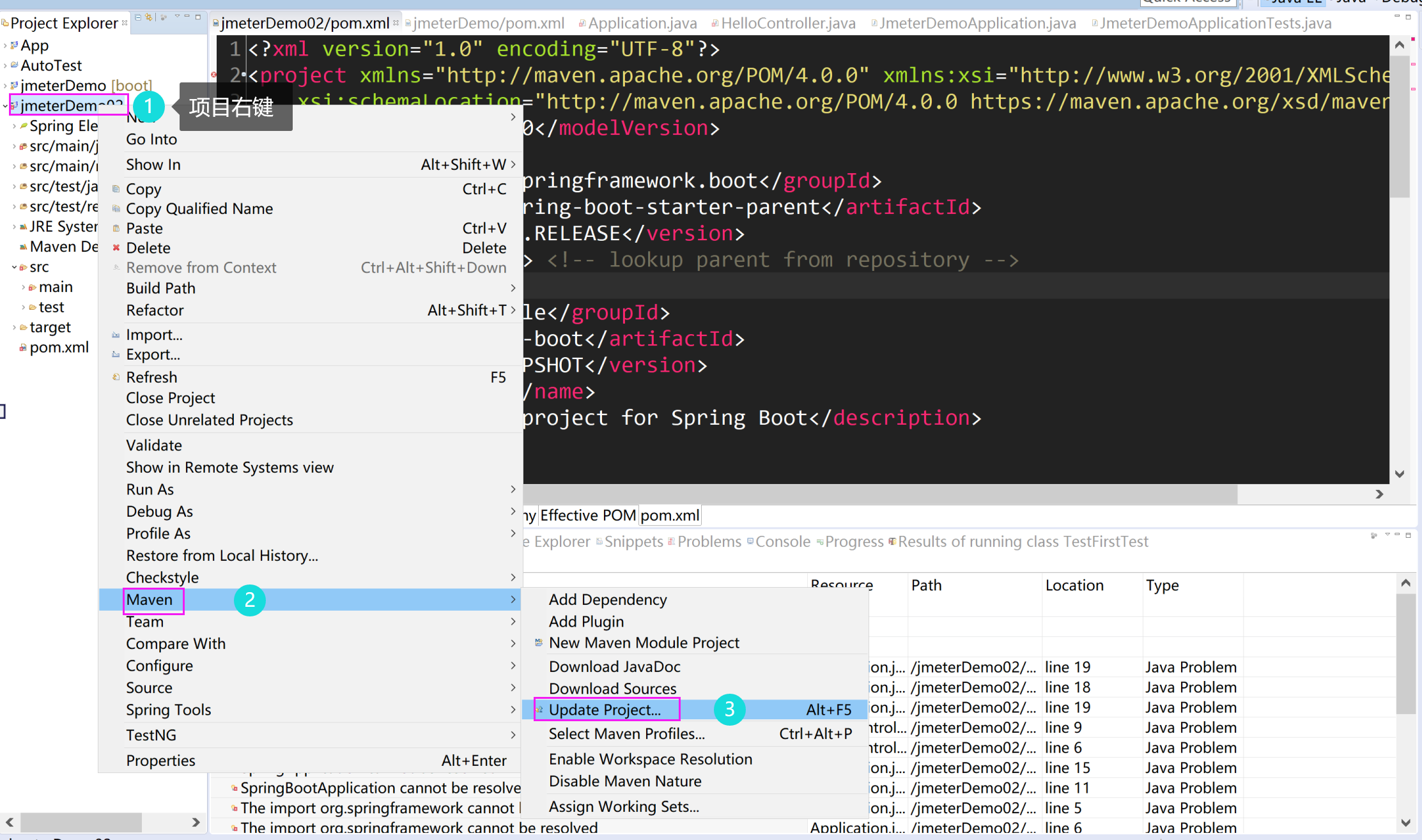
Task: Click the editor scrollbar down arrow
Action: point(1400,473)
